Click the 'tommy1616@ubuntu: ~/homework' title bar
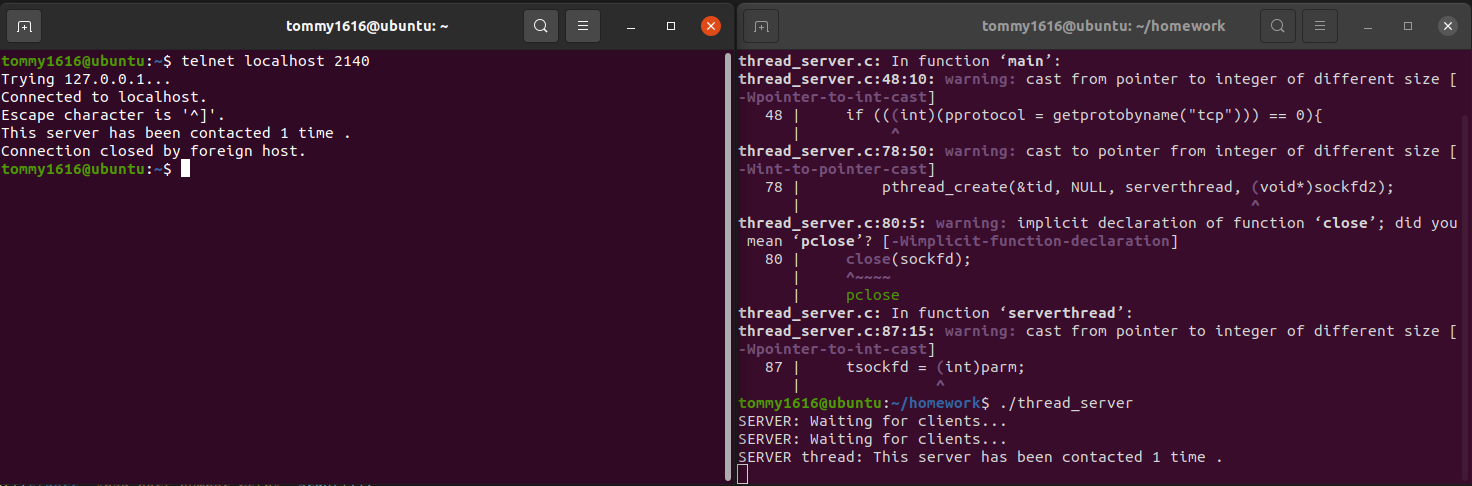1472x486 pixels. (x=1103, y=26)
